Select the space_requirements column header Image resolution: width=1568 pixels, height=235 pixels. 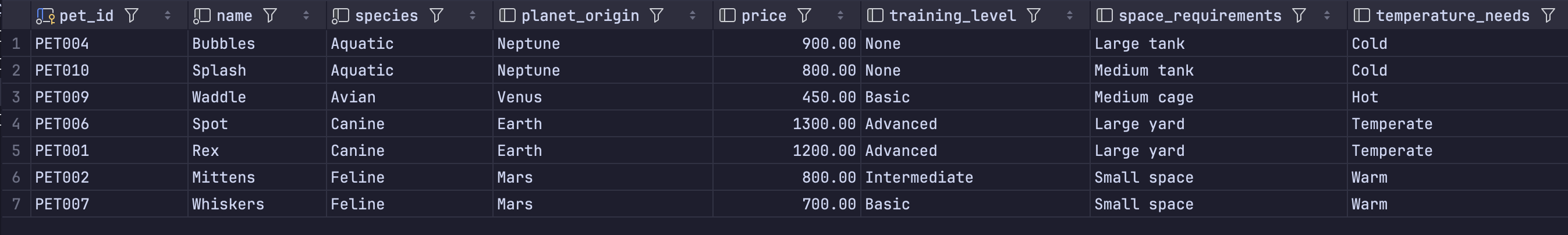click(1199, 16)
